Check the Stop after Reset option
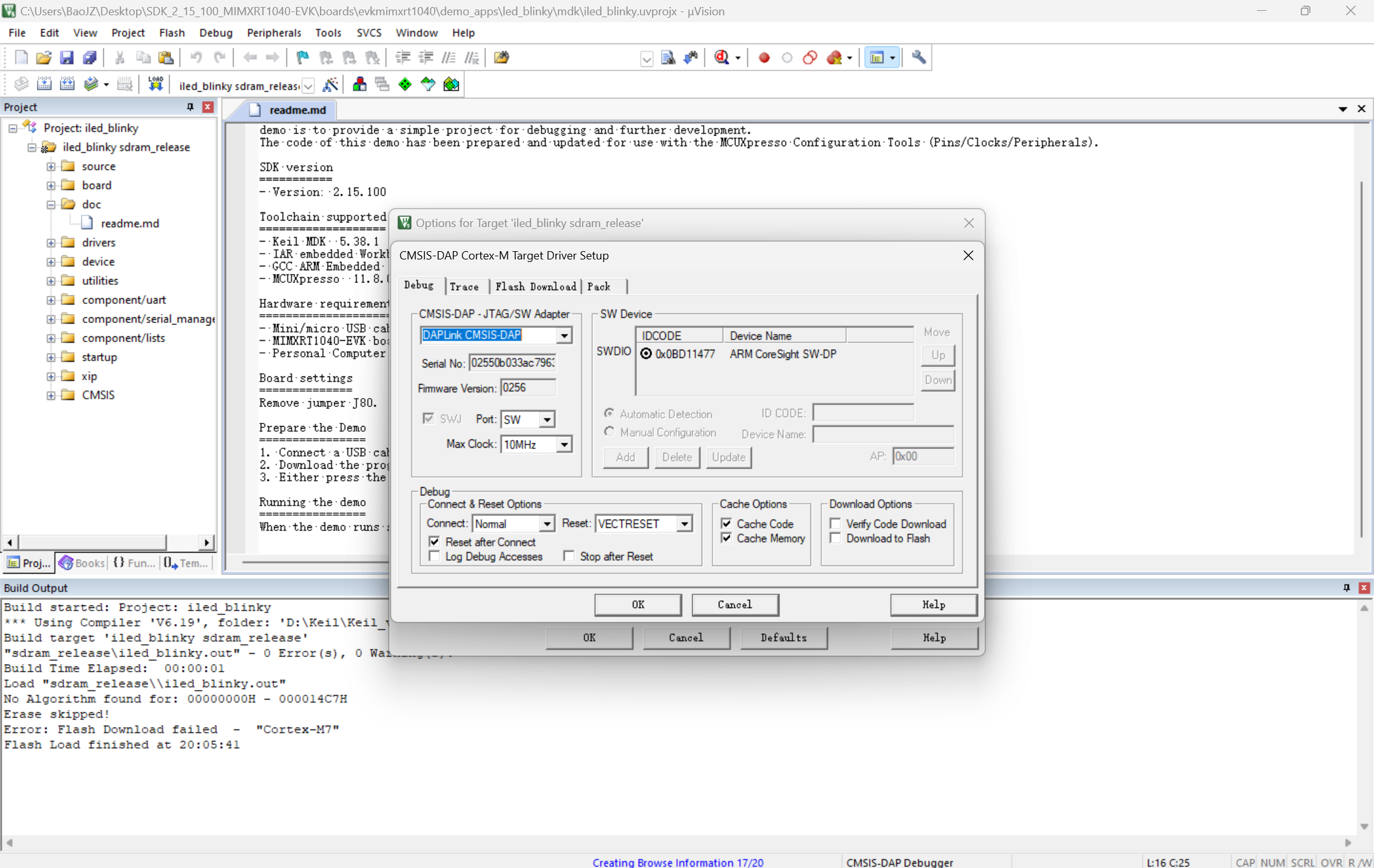The width and height of the screenshot is (1374, 868). [569, 556]
